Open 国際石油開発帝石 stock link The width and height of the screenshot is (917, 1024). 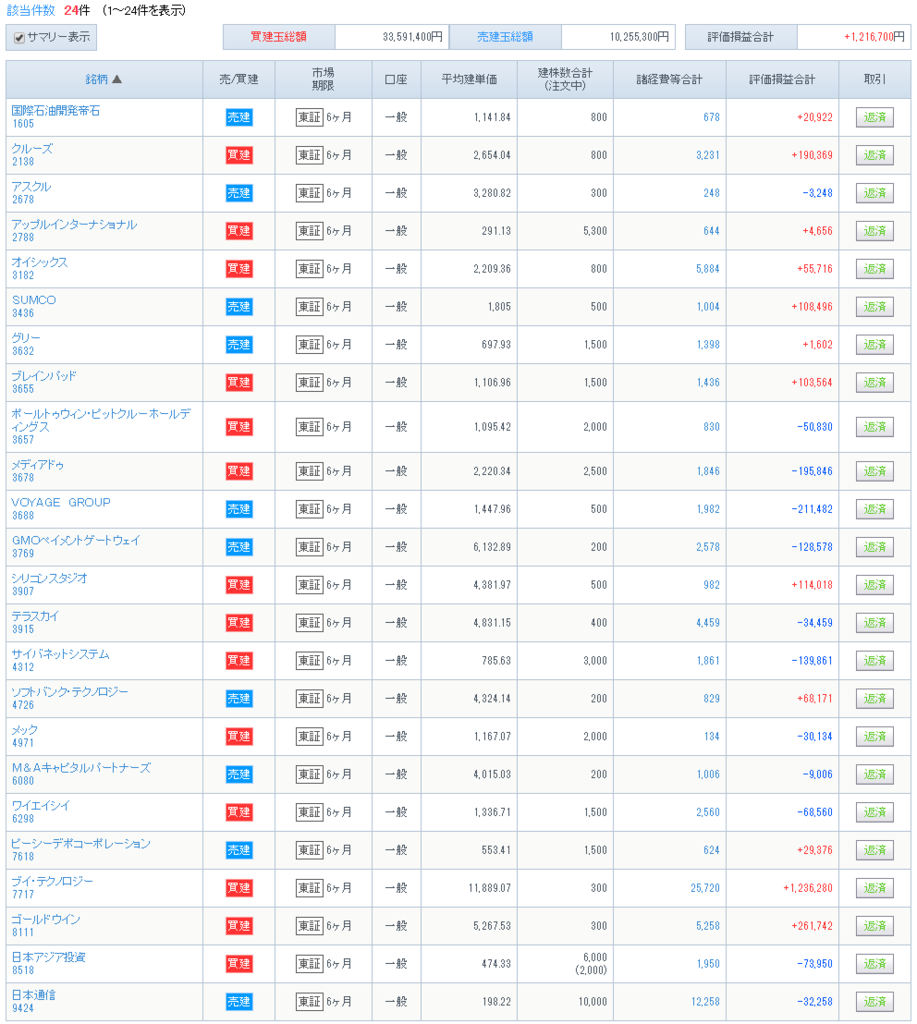point(56,110)
